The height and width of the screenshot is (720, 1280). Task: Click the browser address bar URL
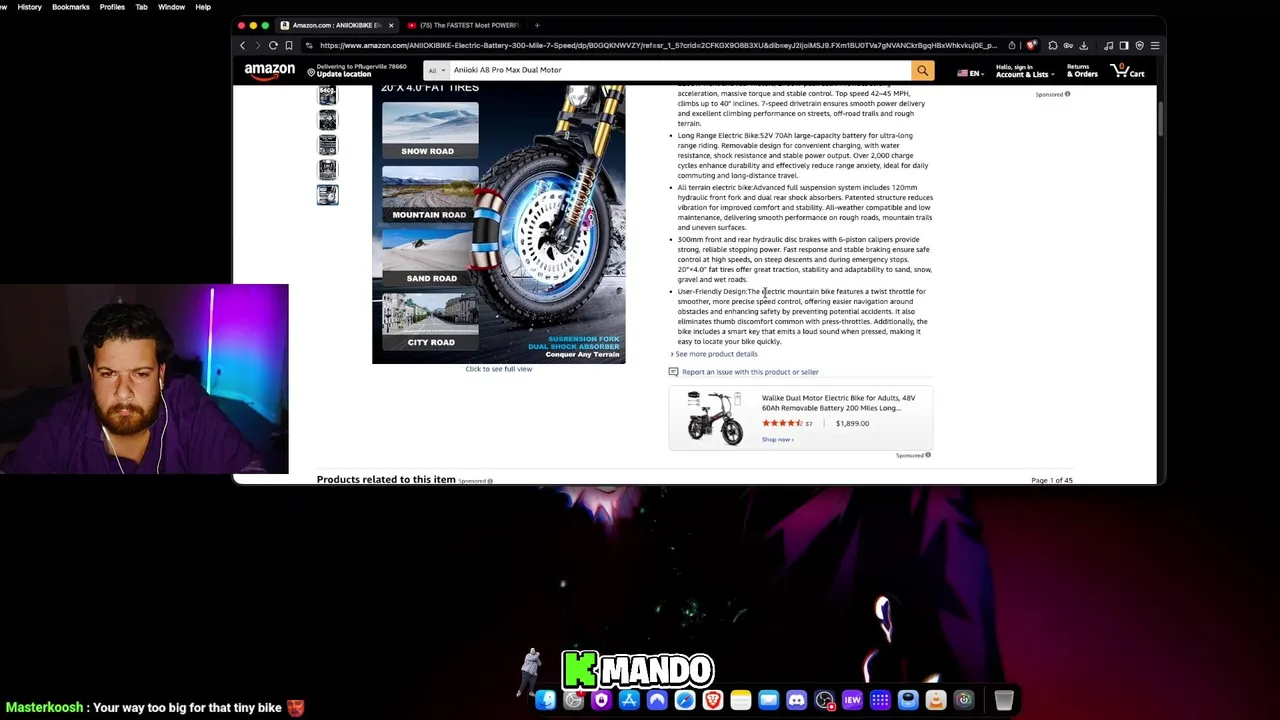click(x=658, y=45)
